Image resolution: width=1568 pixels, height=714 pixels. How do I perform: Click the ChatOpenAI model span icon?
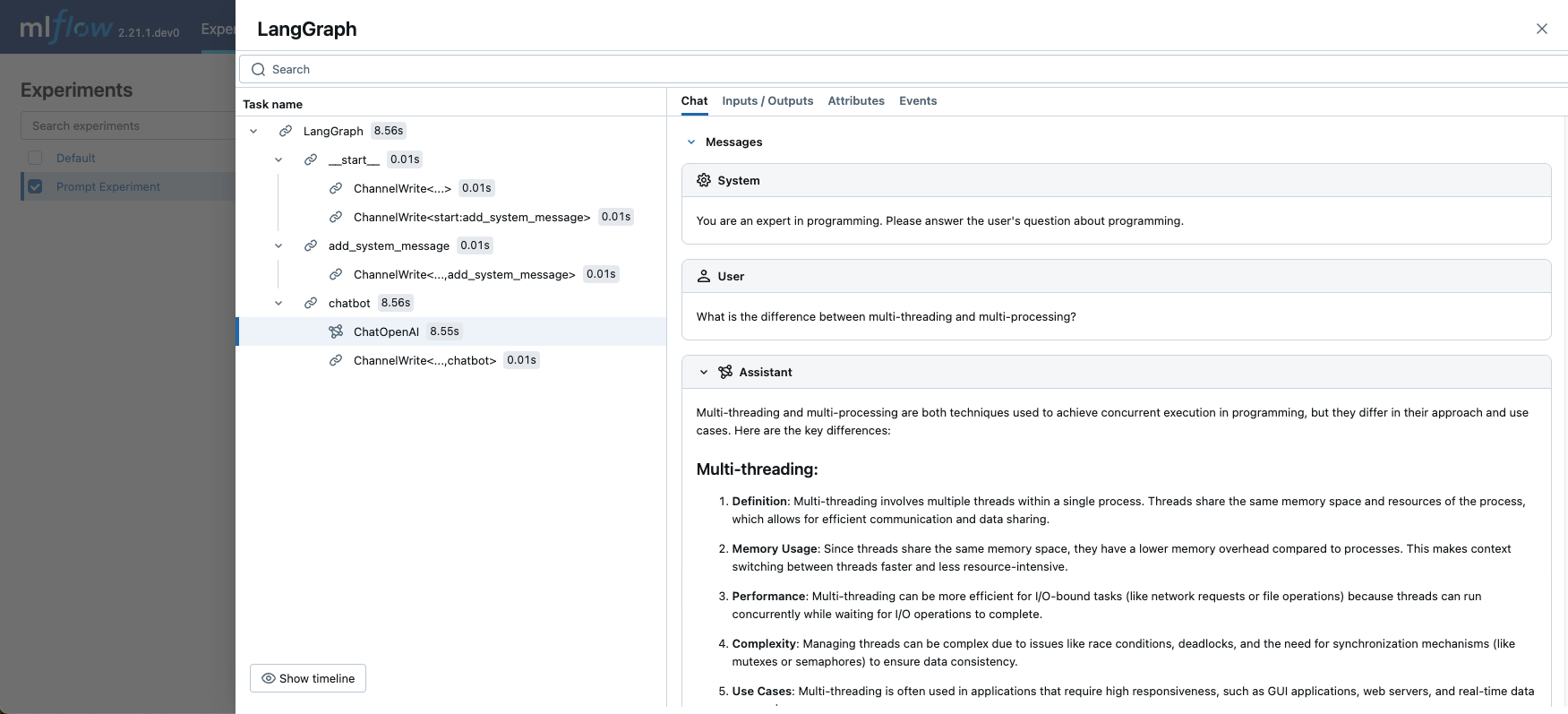tap(336, 331)
